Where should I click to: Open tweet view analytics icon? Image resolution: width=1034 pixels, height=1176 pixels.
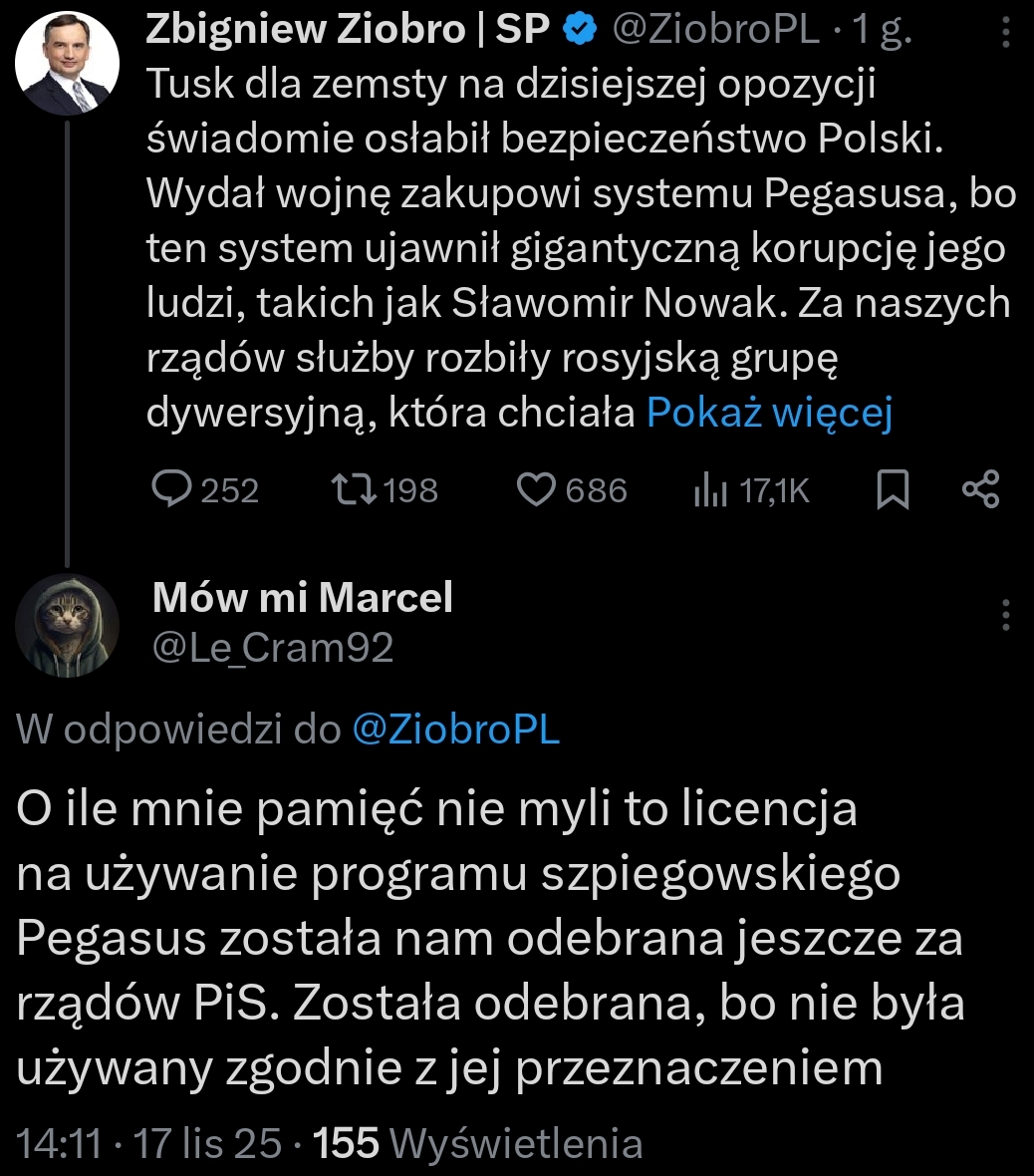click(709, 490)
